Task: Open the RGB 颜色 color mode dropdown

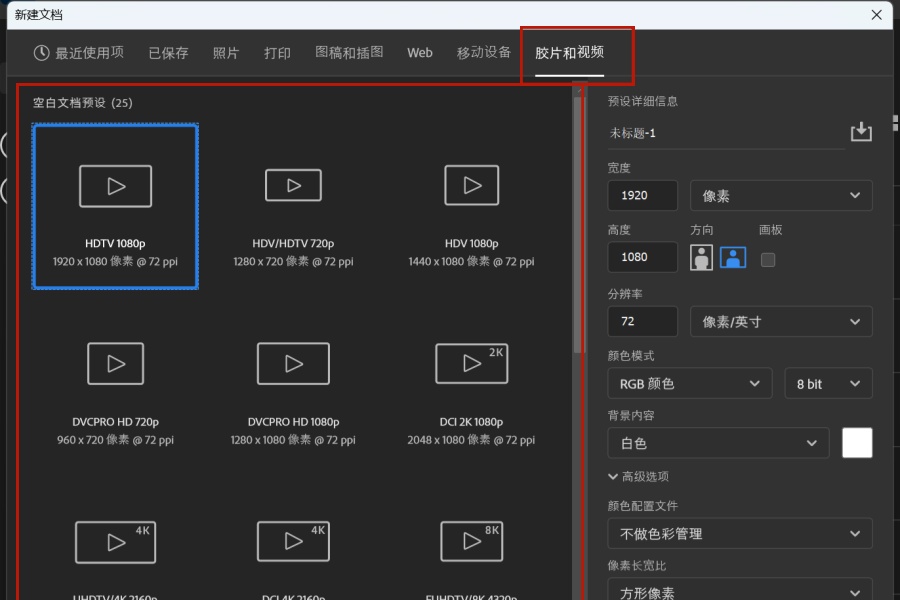Action: point(690,384)
